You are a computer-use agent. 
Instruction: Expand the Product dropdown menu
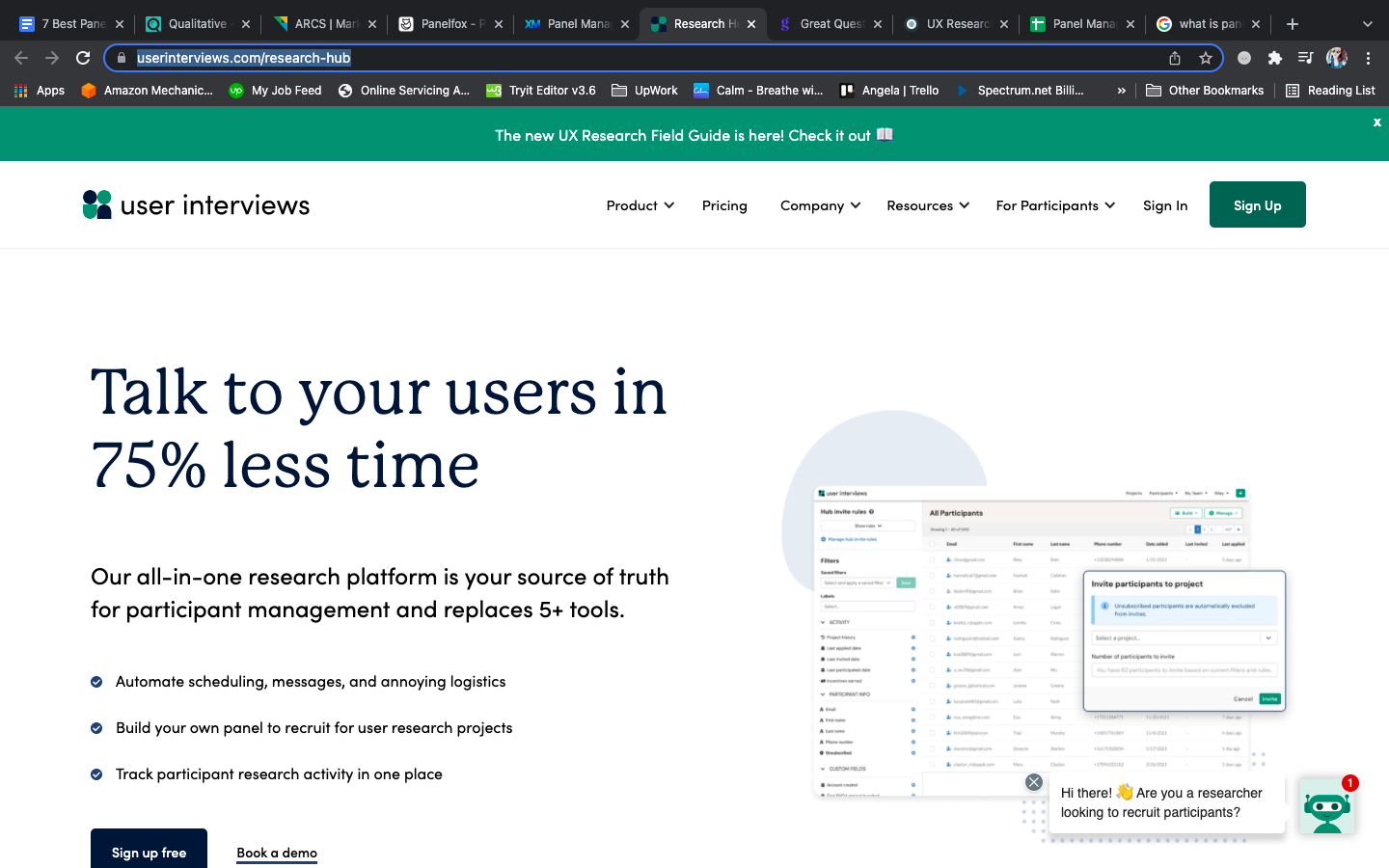coord(640,205)
